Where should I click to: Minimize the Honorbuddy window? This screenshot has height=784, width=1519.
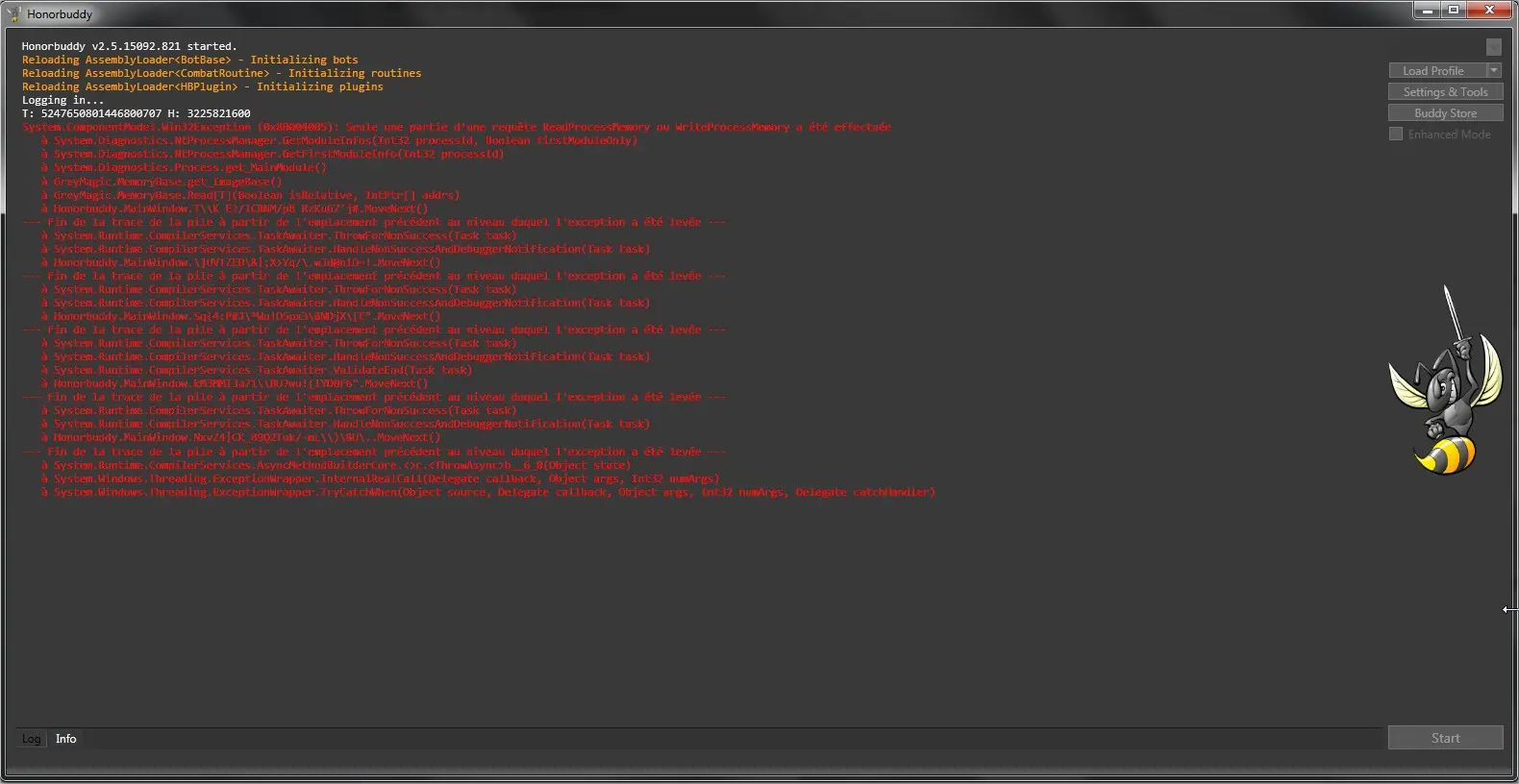[x=1428, y=11]
